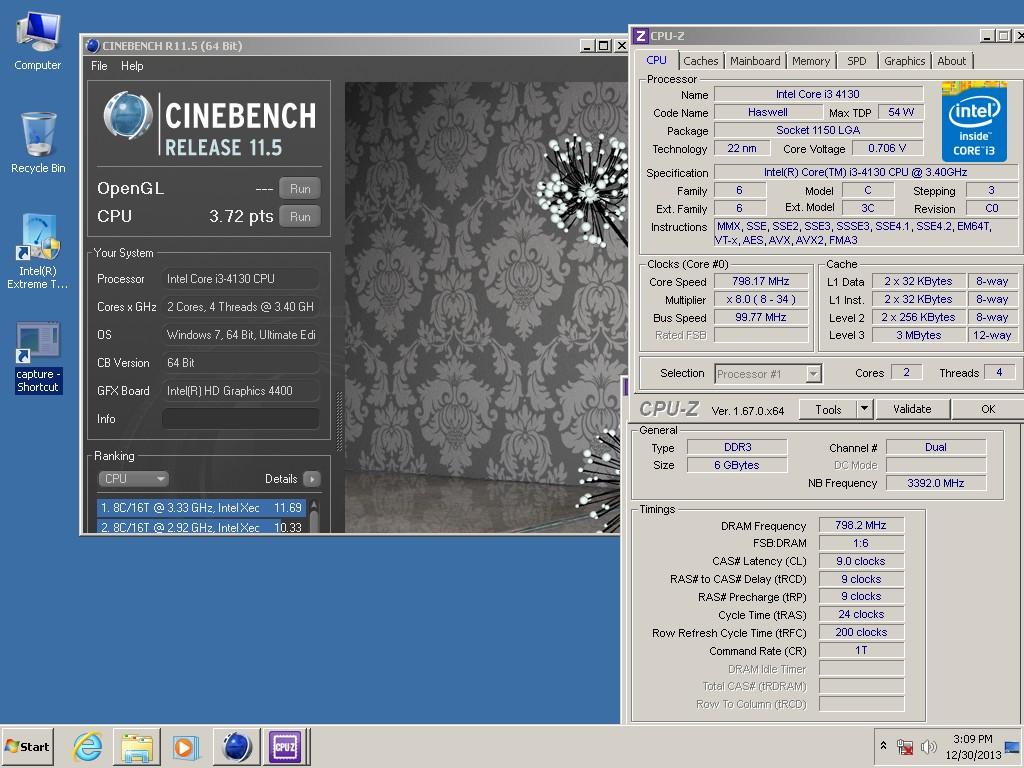Click the Bus Speed value 99.77 MHz
This screenshot has width=1024, height=768.
761,317
